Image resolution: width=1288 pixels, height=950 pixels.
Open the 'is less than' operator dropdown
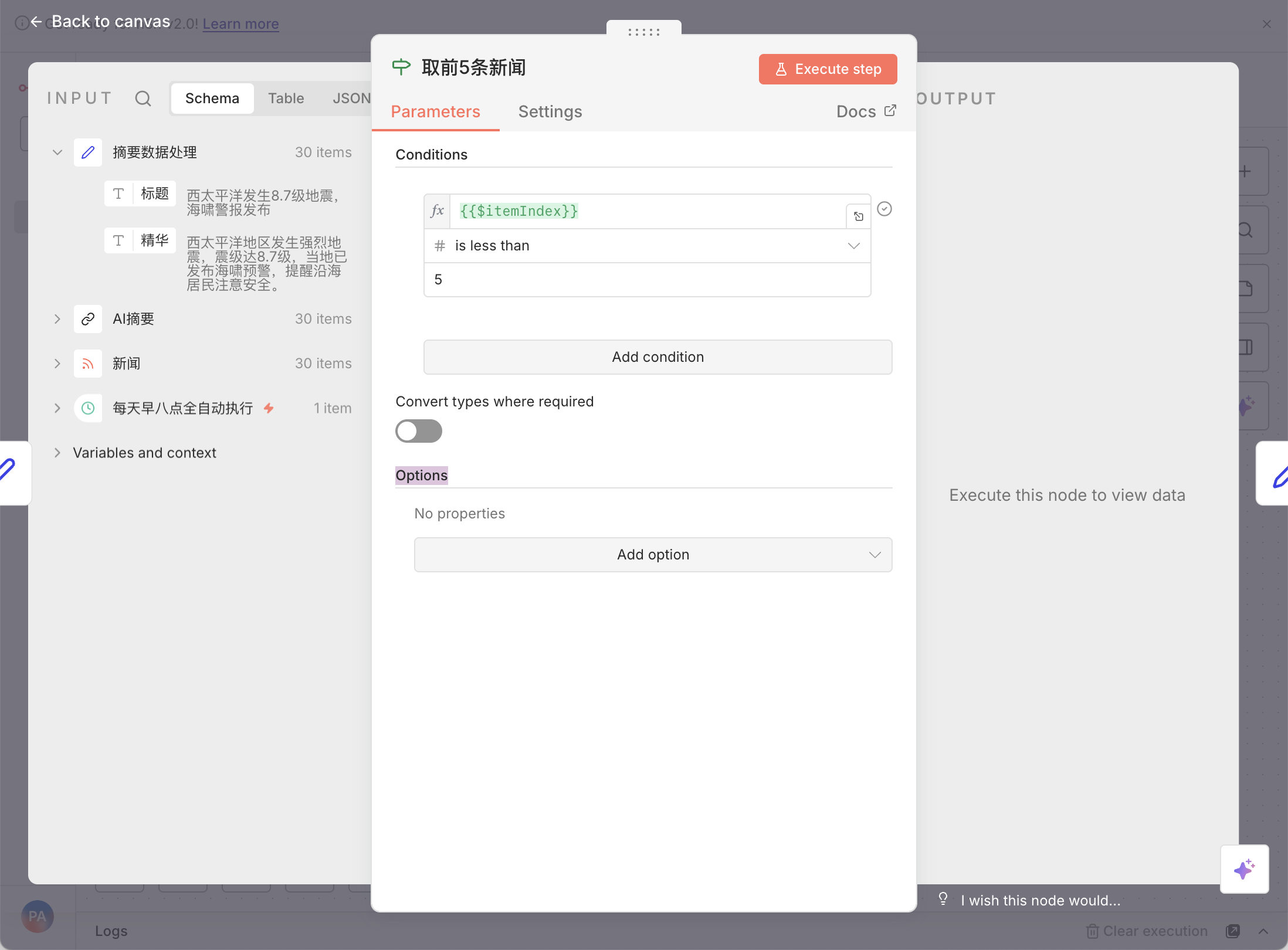[x=647, y=246]
